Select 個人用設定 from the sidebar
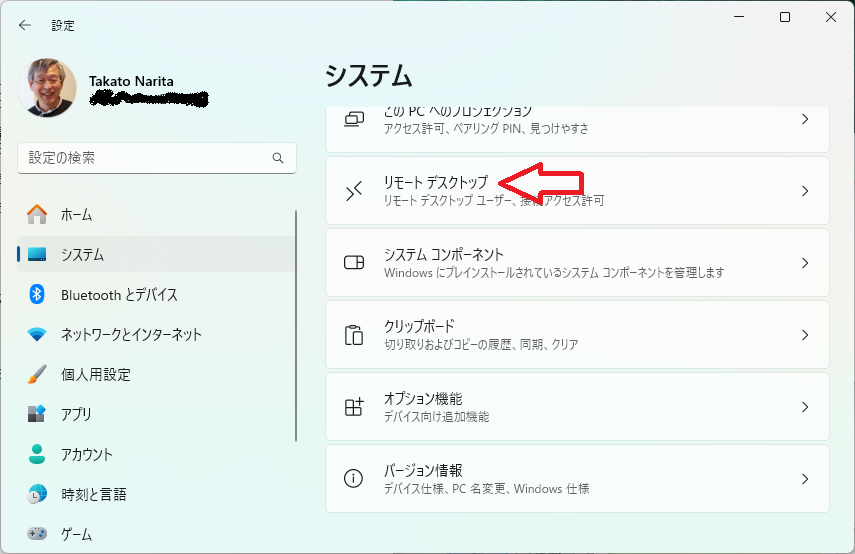 (x=96, y=374)
